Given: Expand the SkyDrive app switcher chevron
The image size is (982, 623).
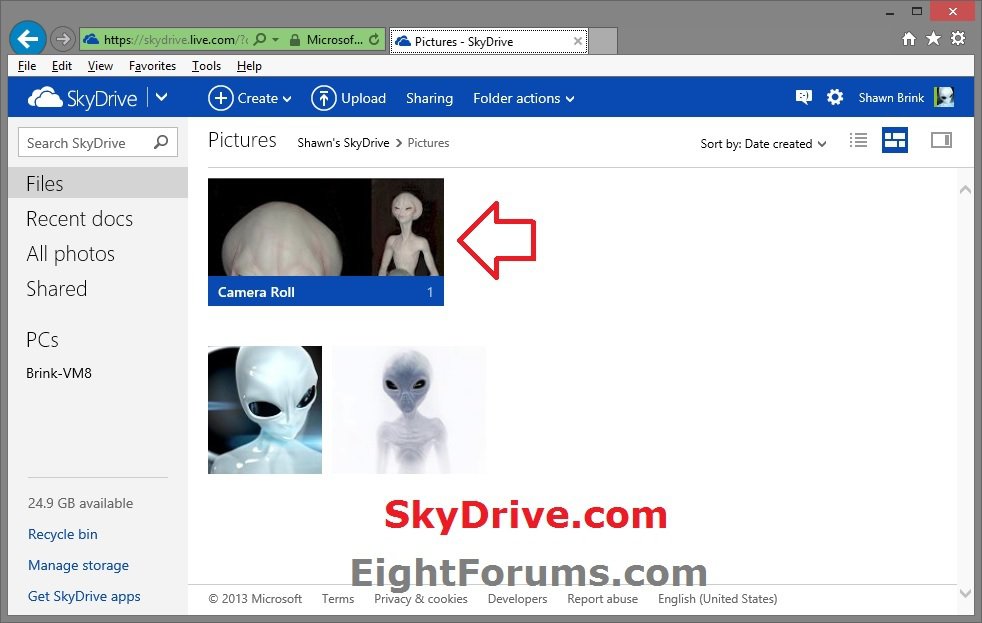Looking at the screenshot, I should [162, 97].
